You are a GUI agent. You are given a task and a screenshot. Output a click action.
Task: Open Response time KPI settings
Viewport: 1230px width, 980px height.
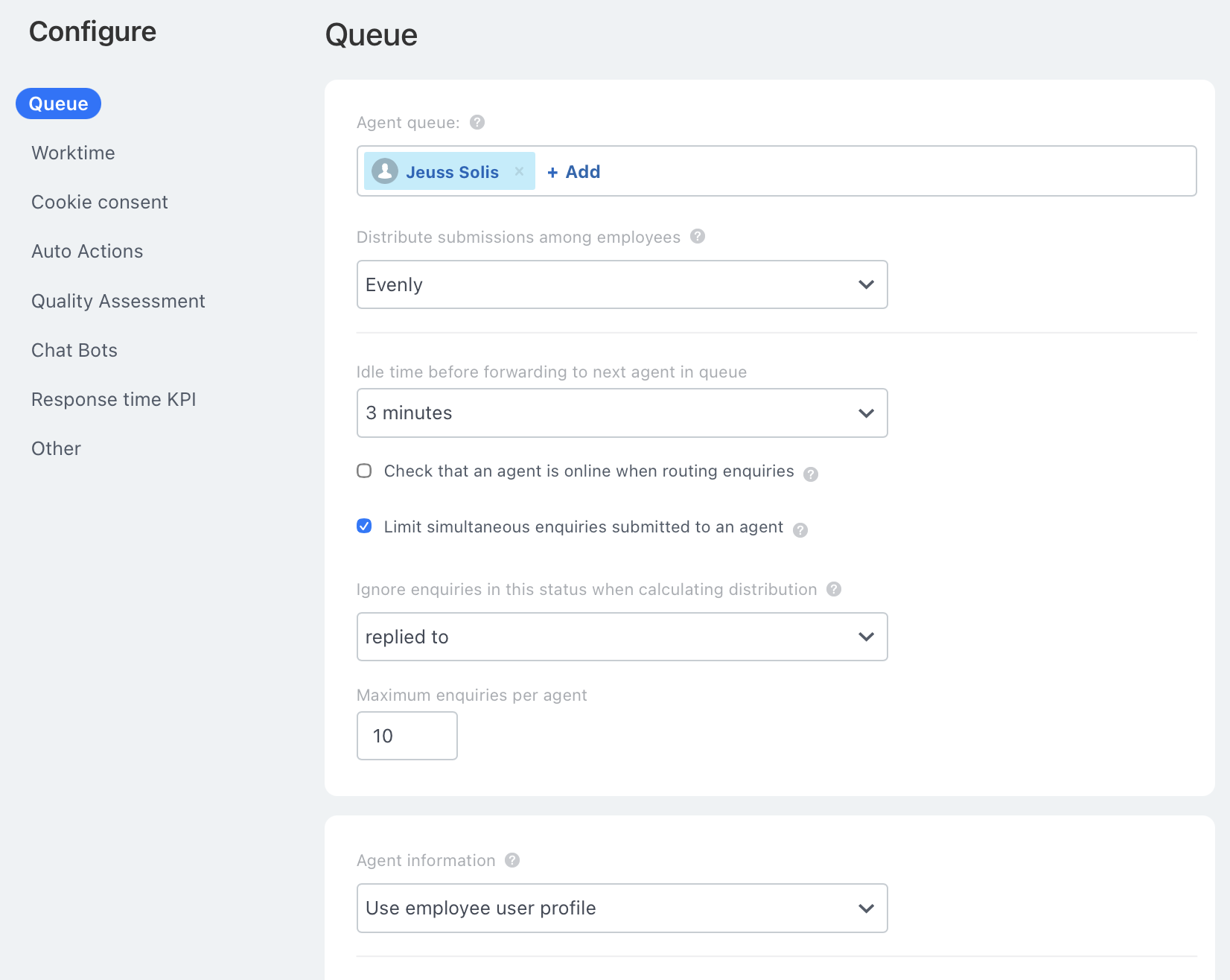coord(113,399)
